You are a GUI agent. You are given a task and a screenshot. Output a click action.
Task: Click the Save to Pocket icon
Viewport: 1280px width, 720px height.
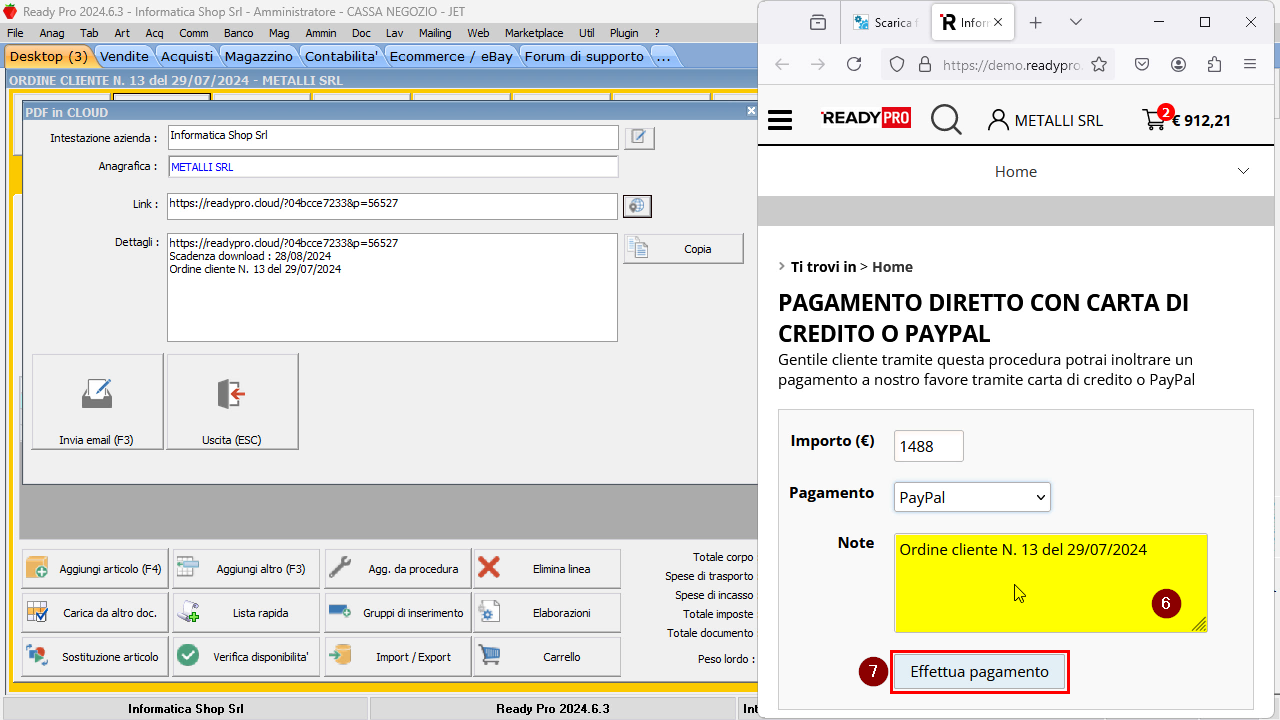[1142, 64]
